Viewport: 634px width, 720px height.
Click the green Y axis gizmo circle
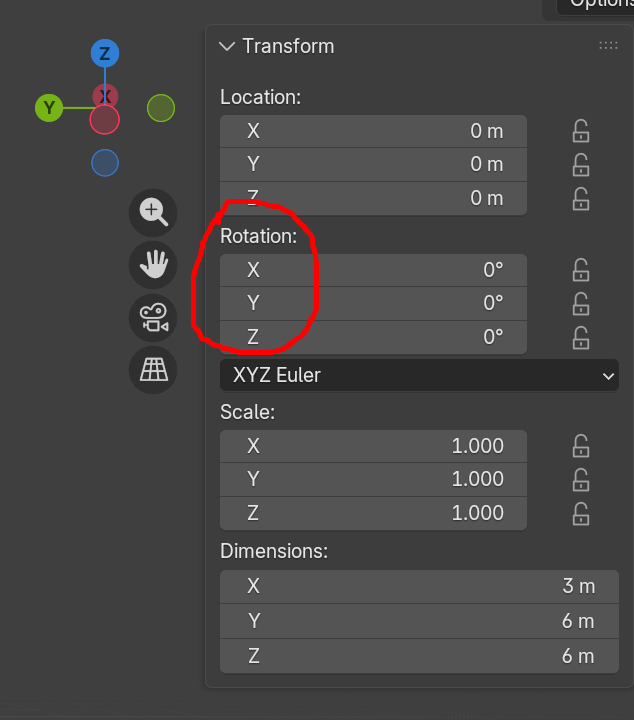(49, 108)
